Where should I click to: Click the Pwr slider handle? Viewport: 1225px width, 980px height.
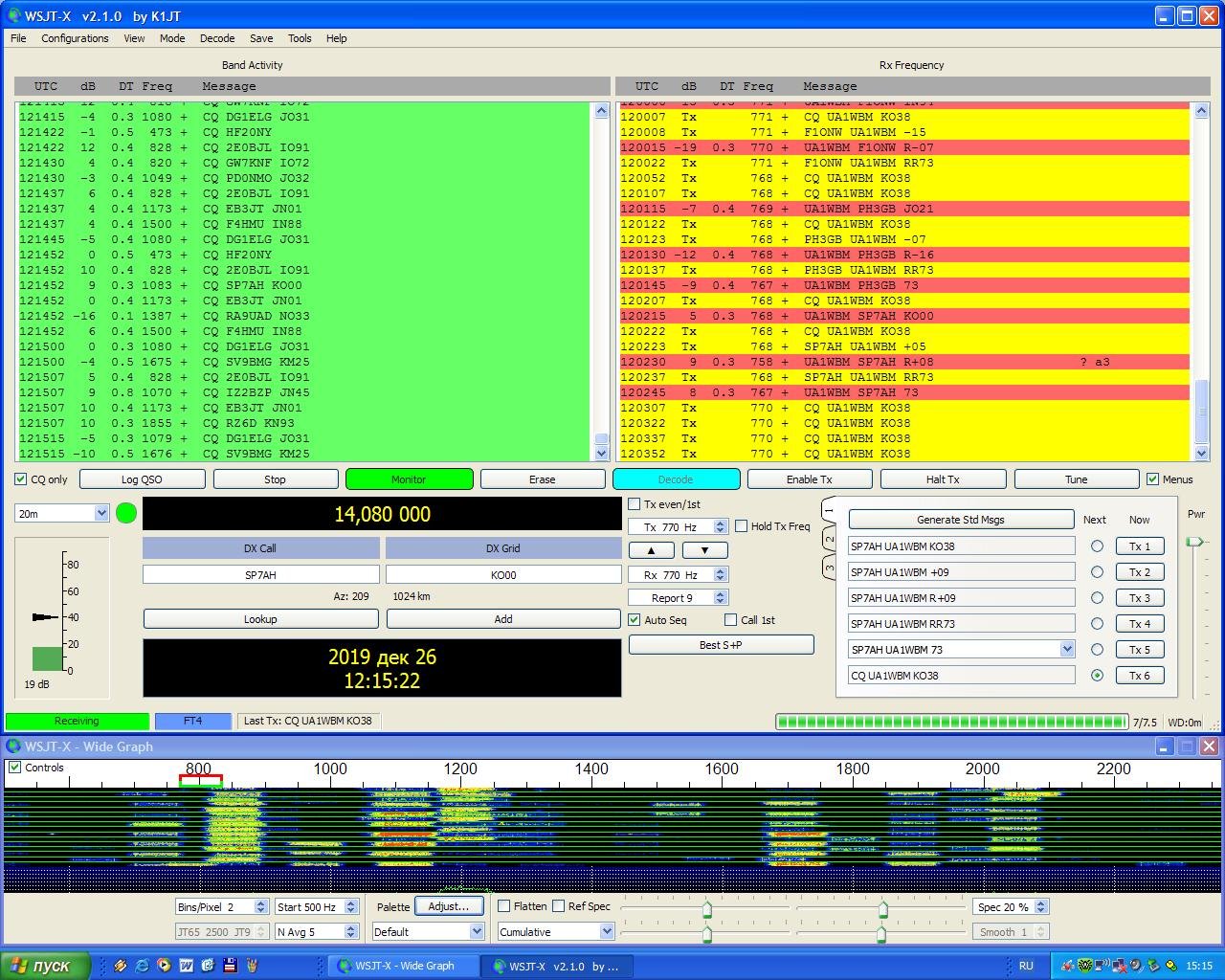click(1193, 542)
